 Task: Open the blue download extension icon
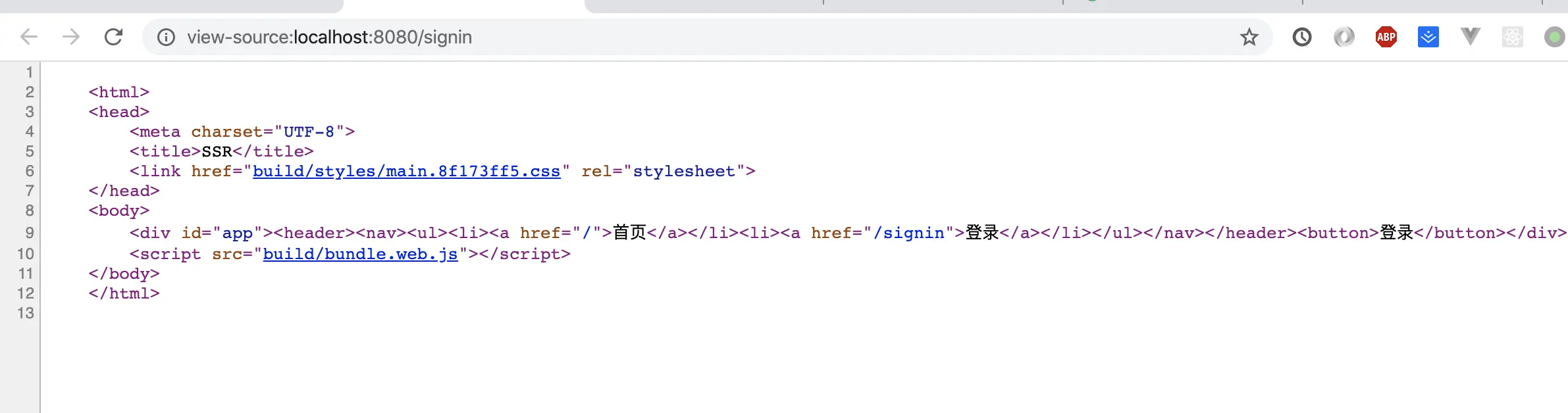tap(1428, 37)
